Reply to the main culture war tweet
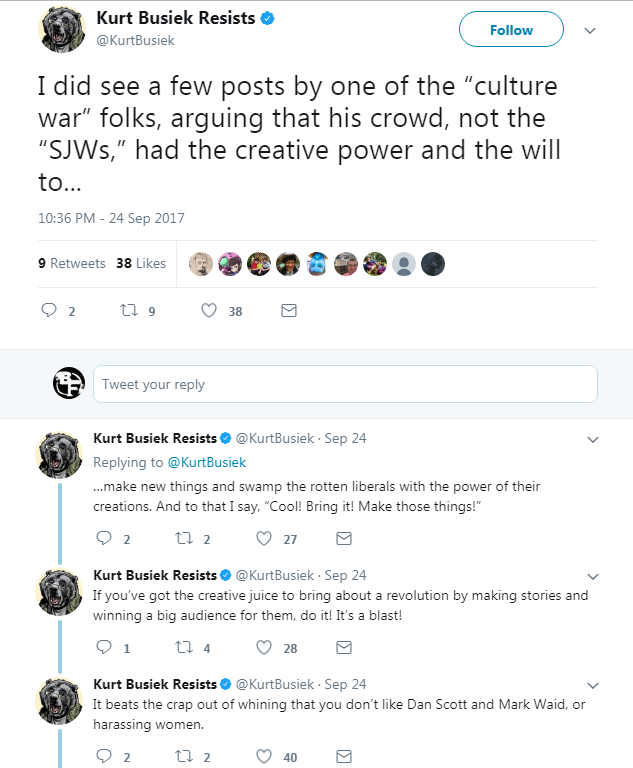This screenshot has width=633, height=768. click(49, 311)
